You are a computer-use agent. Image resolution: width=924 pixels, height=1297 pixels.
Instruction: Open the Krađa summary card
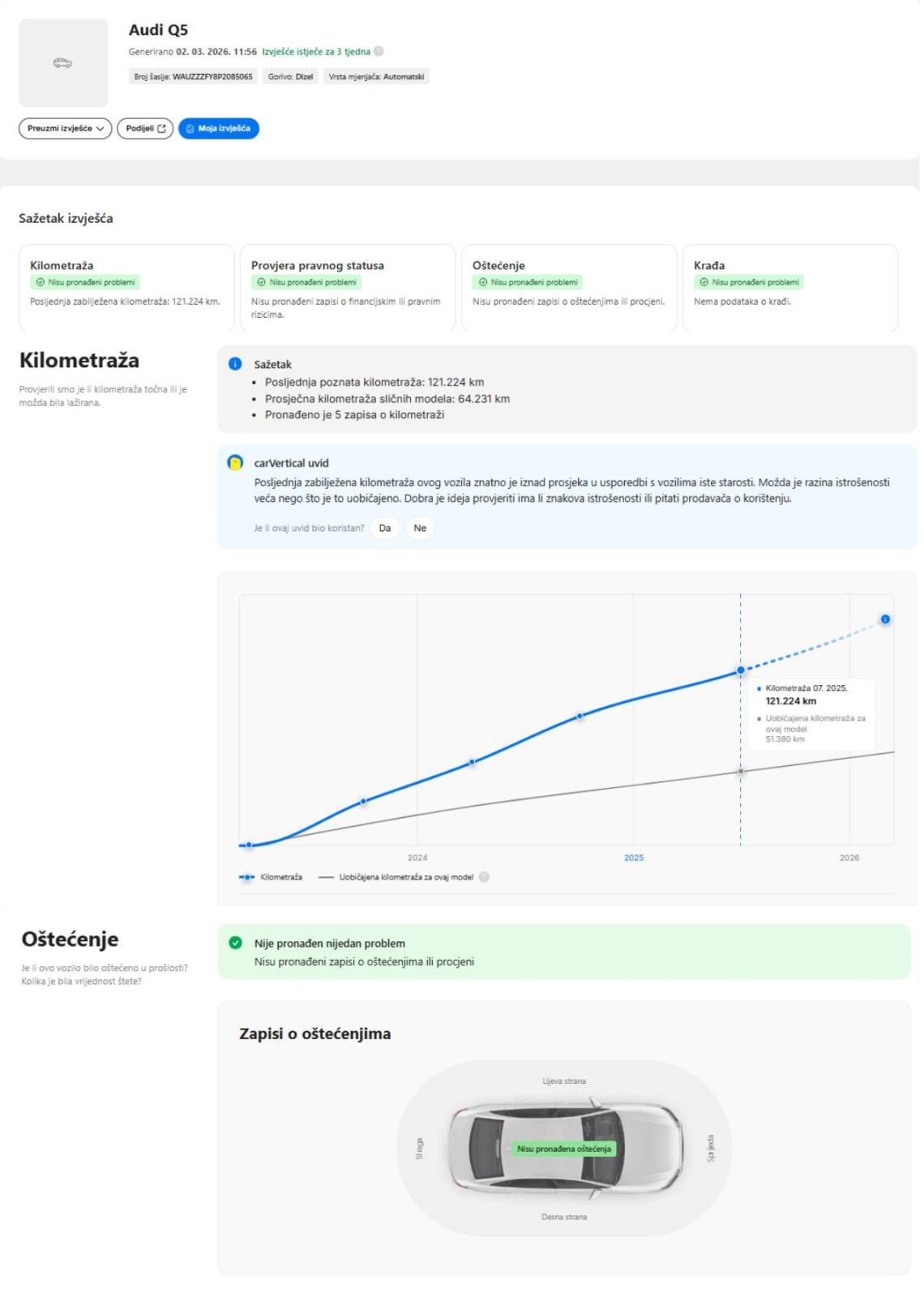(789, 287)
